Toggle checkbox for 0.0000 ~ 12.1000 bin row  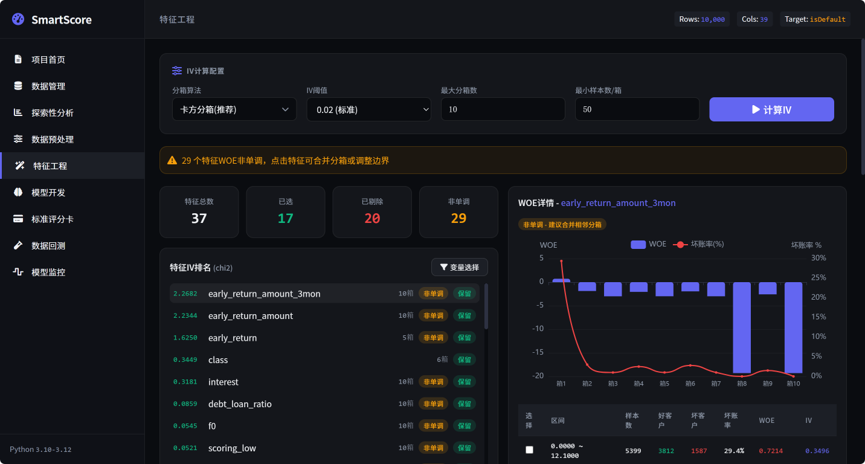pyautogui.click(x=529, y=450)
